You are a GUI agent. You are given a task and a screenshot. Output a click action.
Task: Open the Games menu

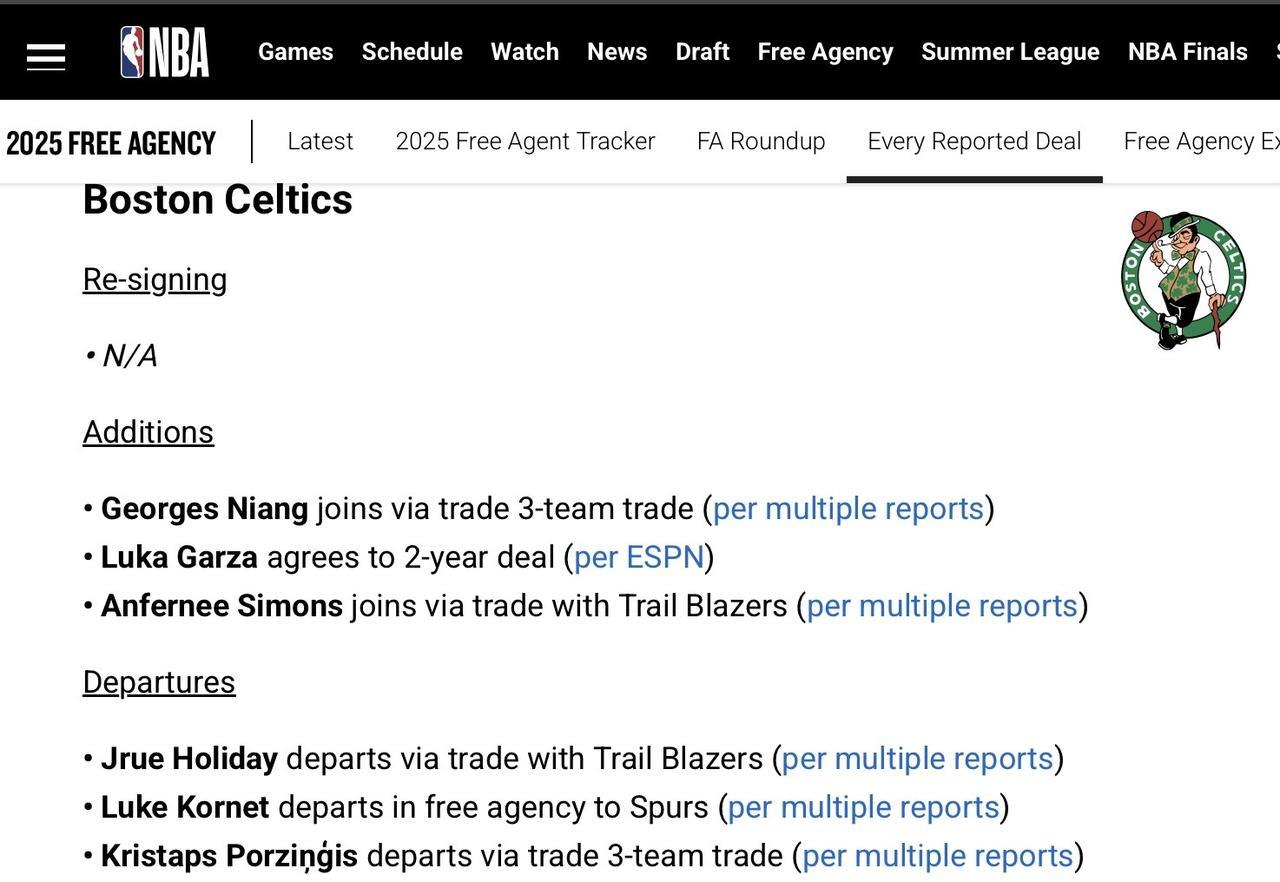pyautogui.click(x=296, y=52)
